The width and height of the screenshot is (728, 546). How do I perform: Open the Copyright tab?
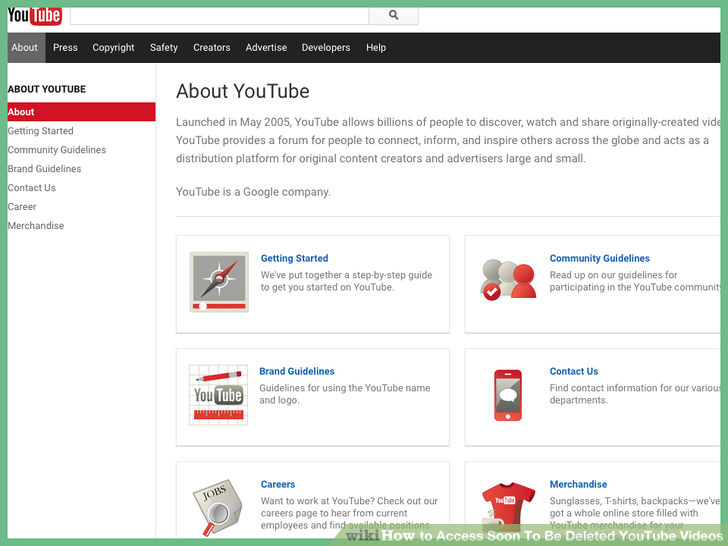(x=113, y=47)
